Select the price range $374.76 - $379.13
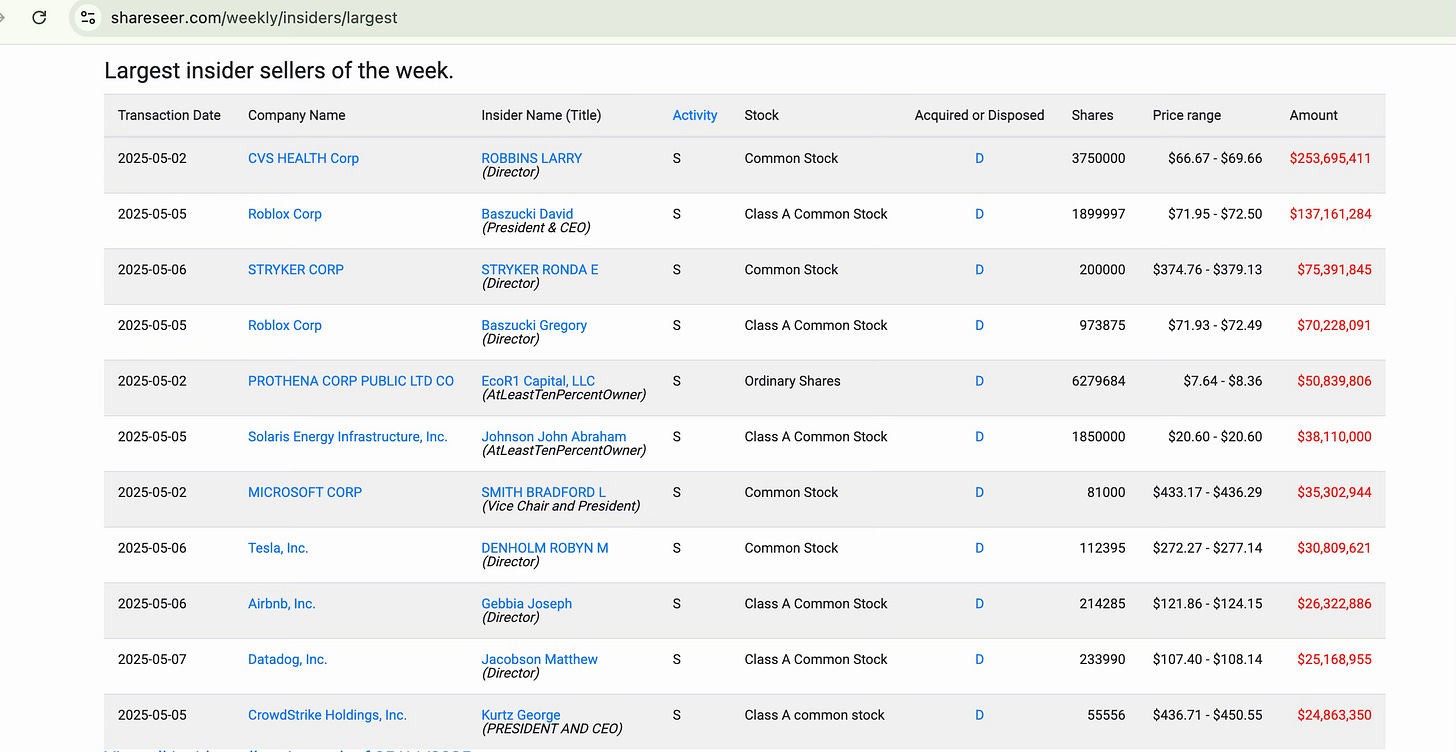This screenshot has width=1456, height=752. 1207,270
